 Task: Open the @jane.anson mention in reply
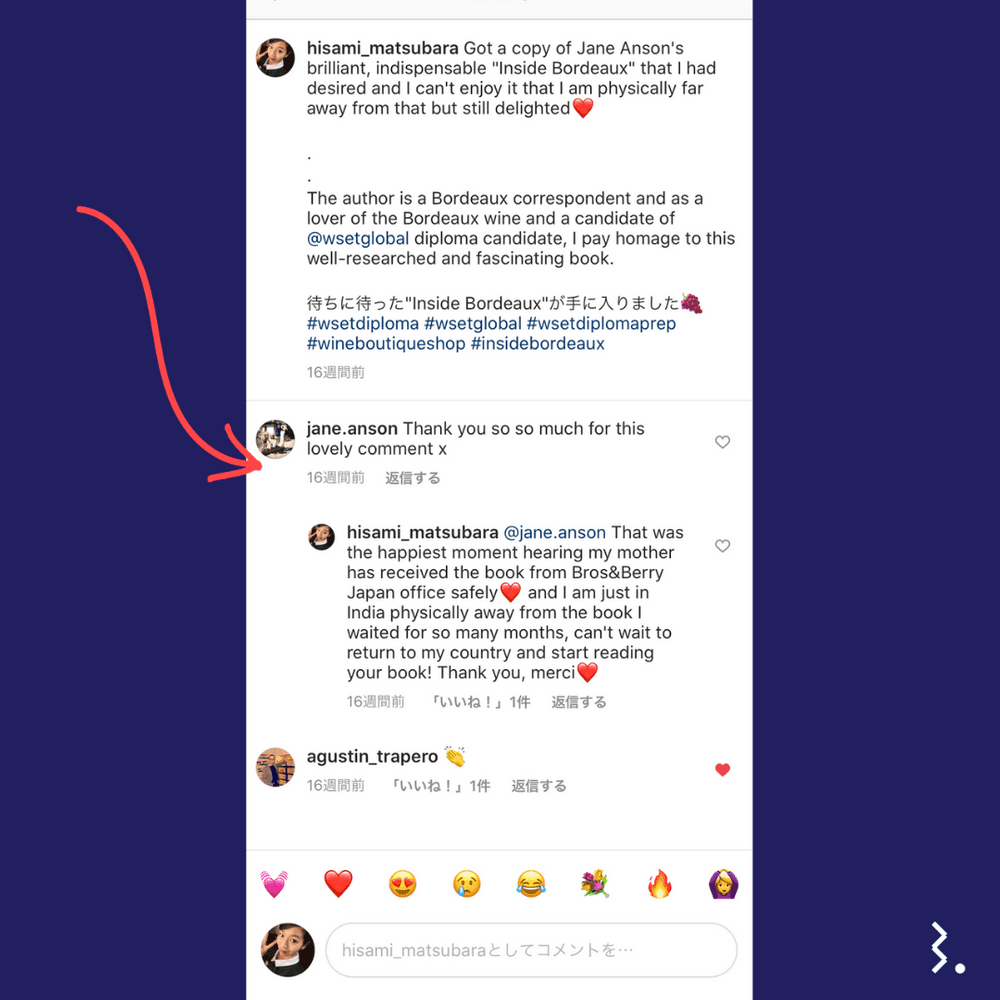coord(555,533)
